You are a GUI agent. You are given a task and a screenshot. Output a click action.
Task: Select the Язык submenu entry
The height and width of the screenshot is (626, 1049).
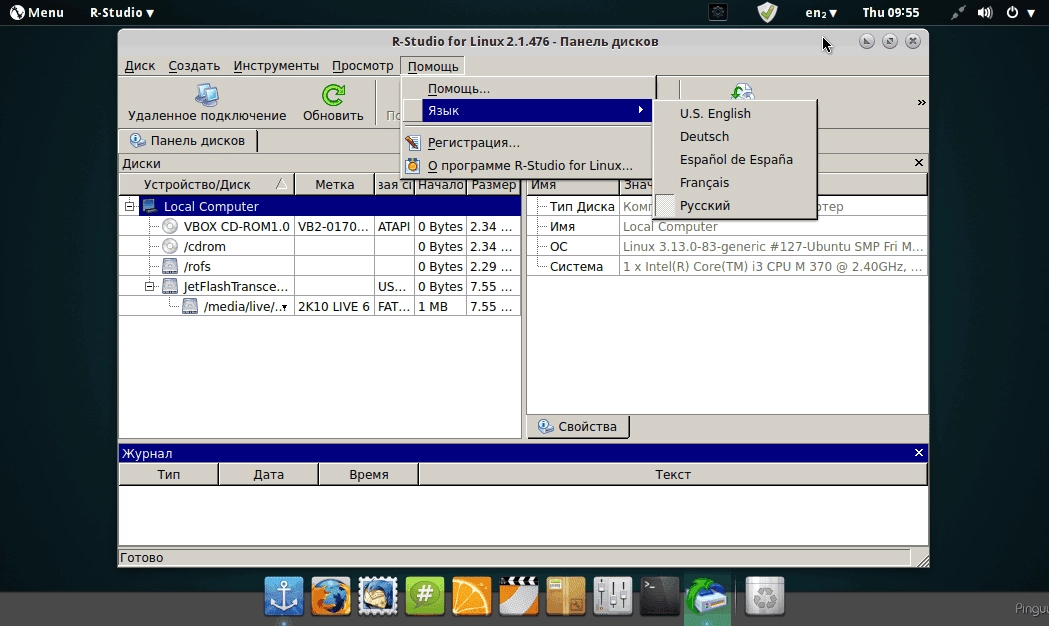(529, 110)
